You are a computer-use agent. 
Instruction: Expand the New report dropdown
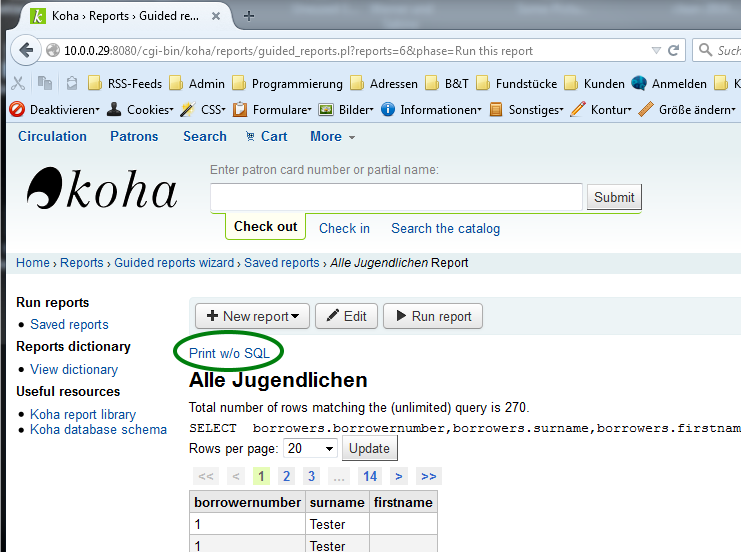point(252,316)
